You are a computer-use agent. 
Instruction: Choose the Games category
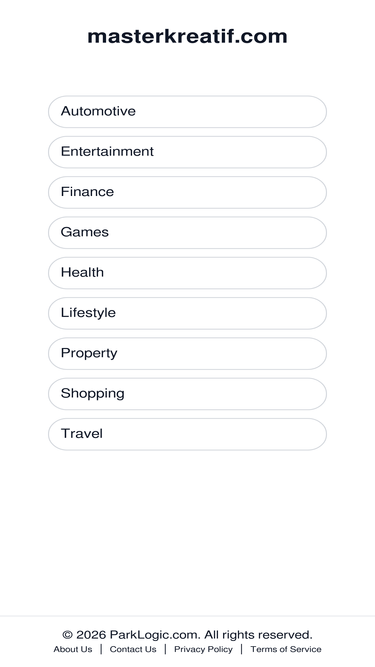187,233
